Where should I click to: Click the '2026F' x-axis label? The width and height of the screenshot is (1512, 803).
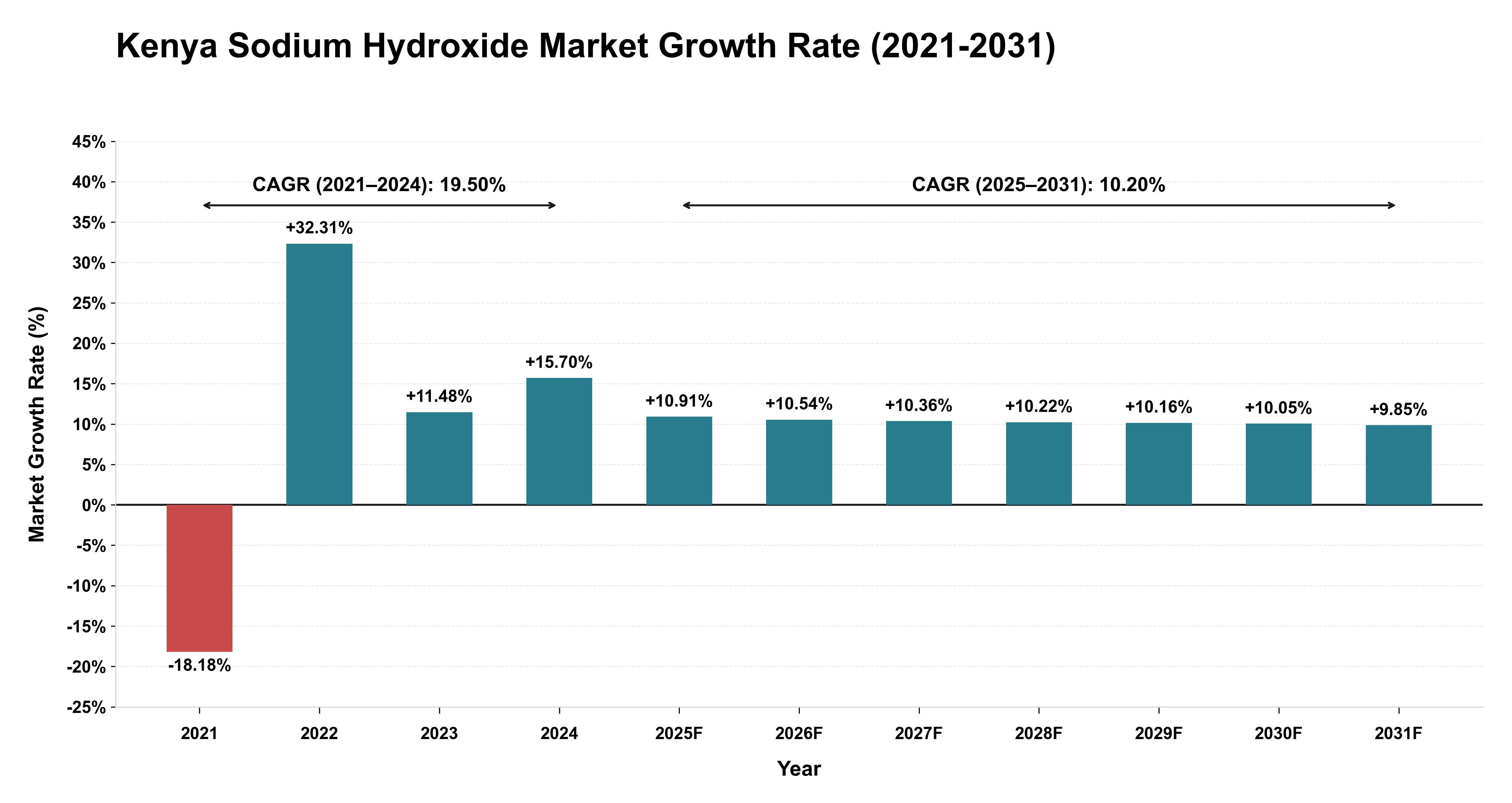799,734
